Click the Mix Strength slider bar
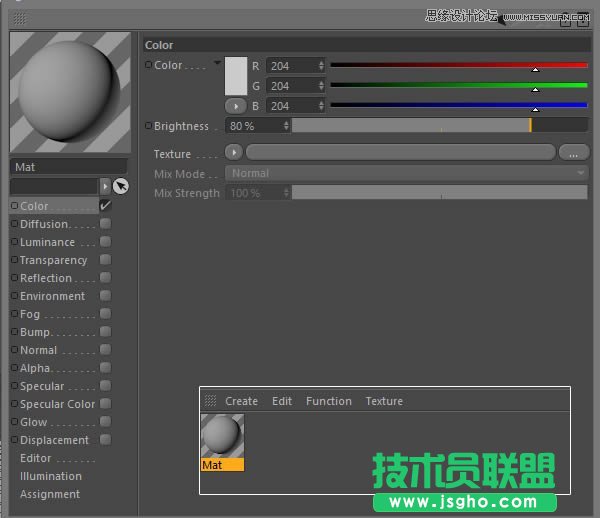 click(440, 192)
